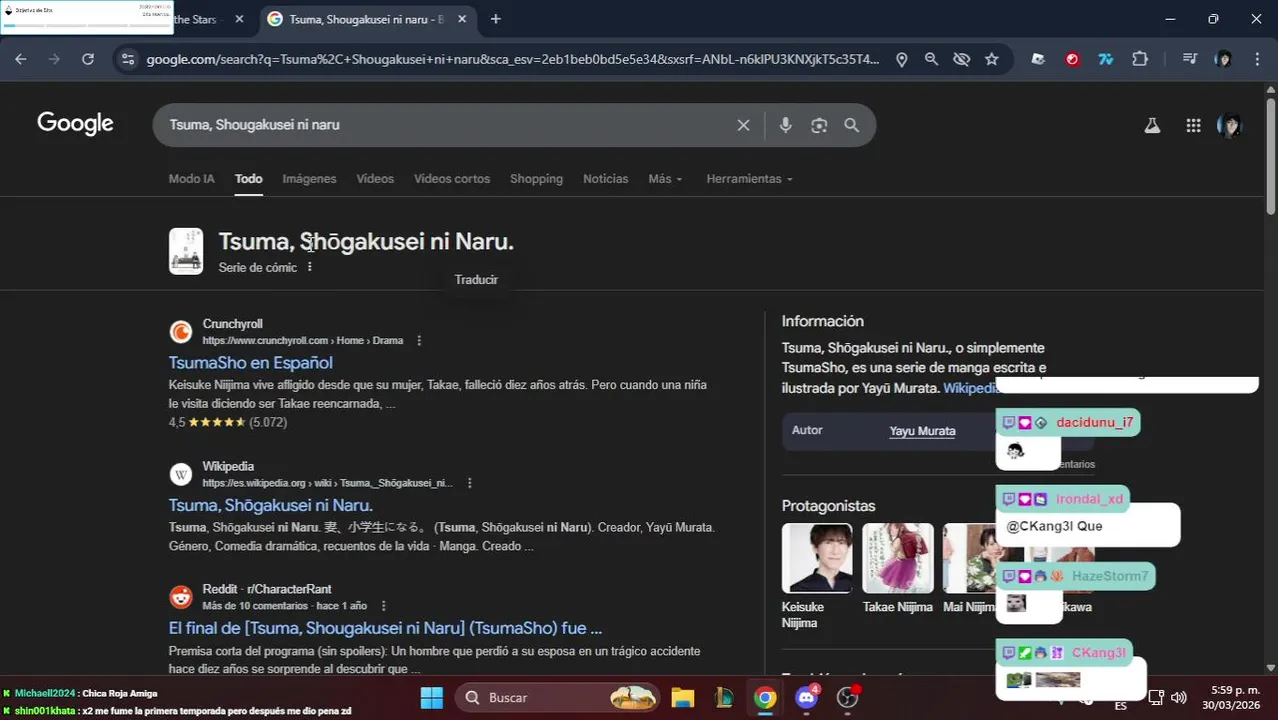The width and height of the screenshot is (1278, 720).
Task: Follow the Wikipedia link in Información panel
Action: tap(972, 388)
